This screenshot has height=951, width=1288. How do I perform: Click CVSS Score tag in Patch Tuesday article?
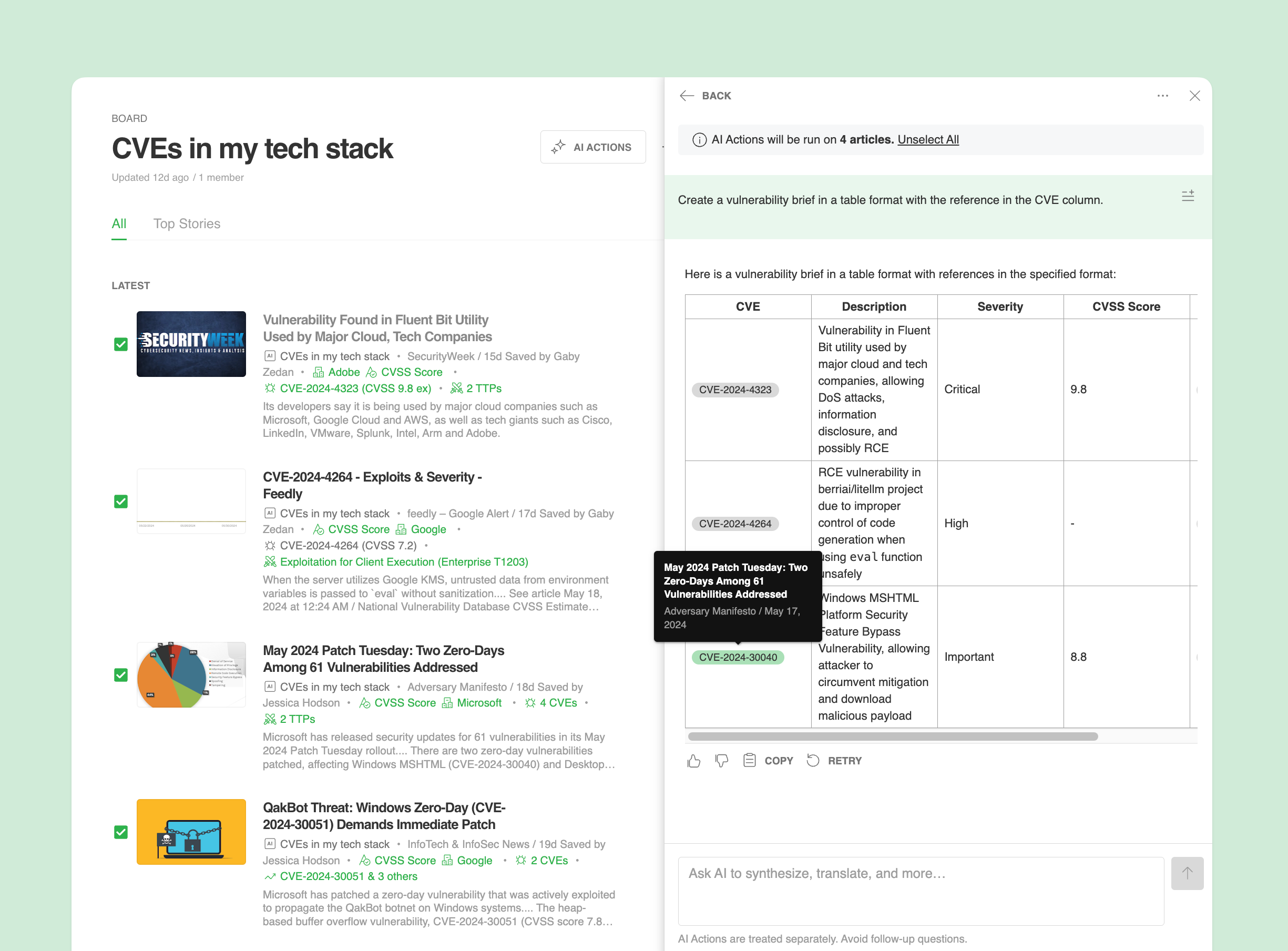point(397,703)
